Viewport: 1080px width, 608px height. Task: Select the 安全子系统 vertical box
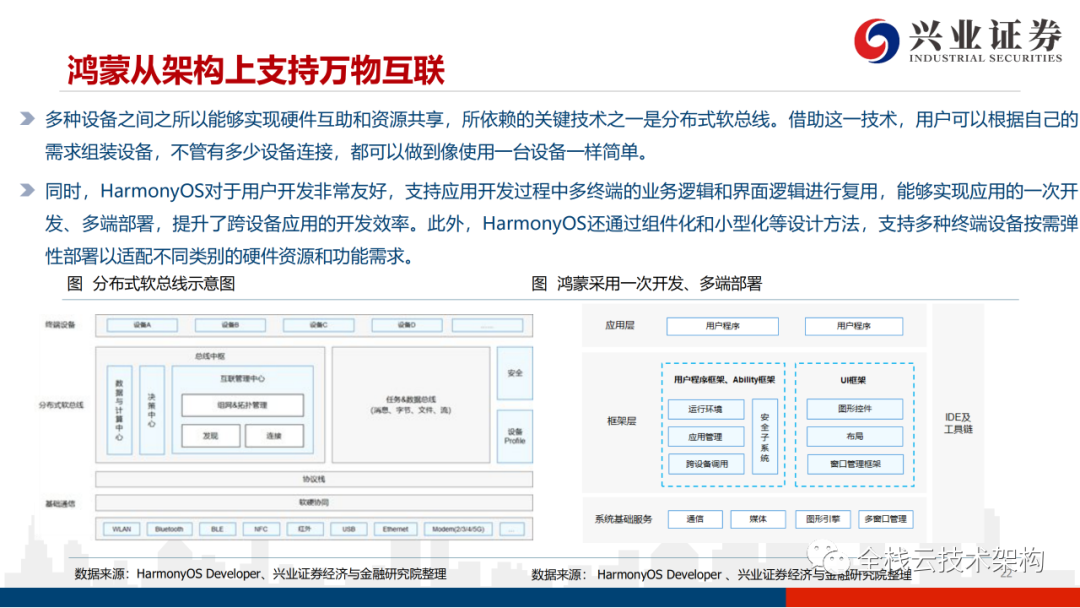765,437
